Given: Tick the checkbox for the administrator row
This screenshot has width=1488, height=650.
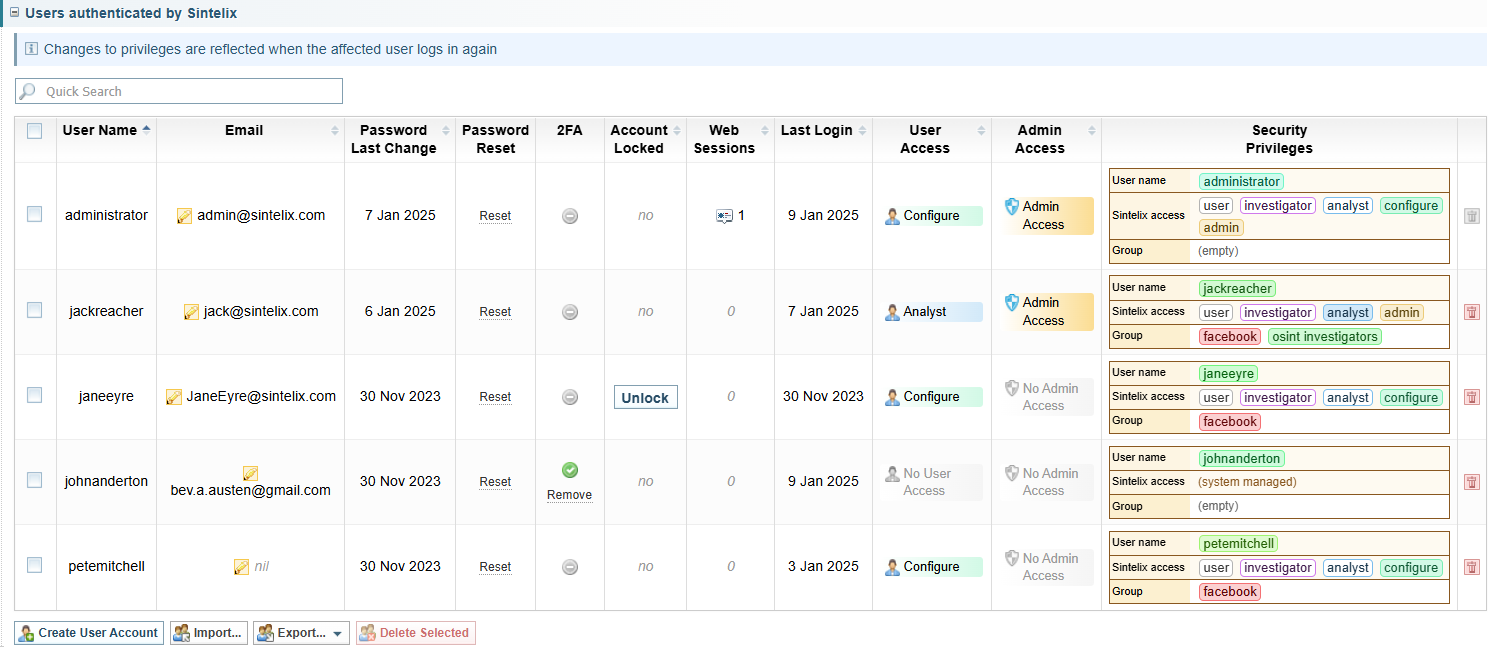Looking at the screenshot, I should point(35,214).
